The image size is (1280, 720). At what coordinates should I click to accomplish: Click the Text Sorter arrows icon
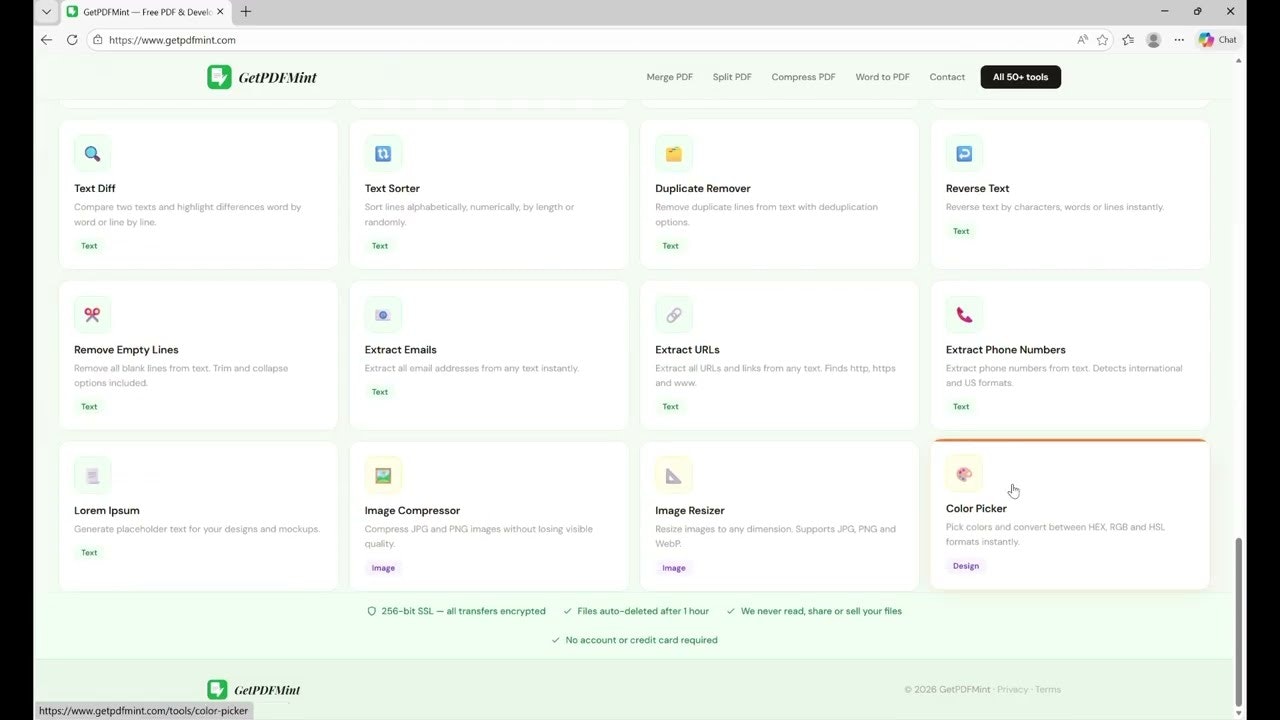(x=383, y=153)
